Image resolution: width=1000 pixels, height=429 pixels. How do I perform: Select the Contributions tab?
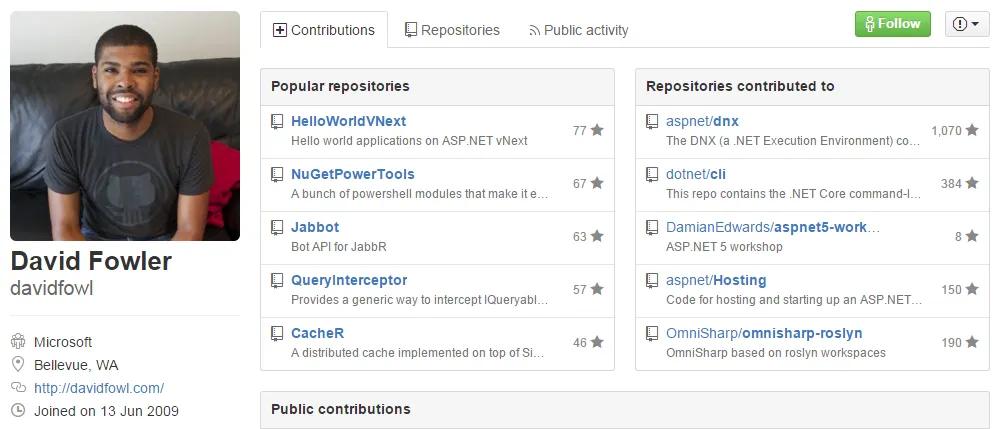coord(323,30)
